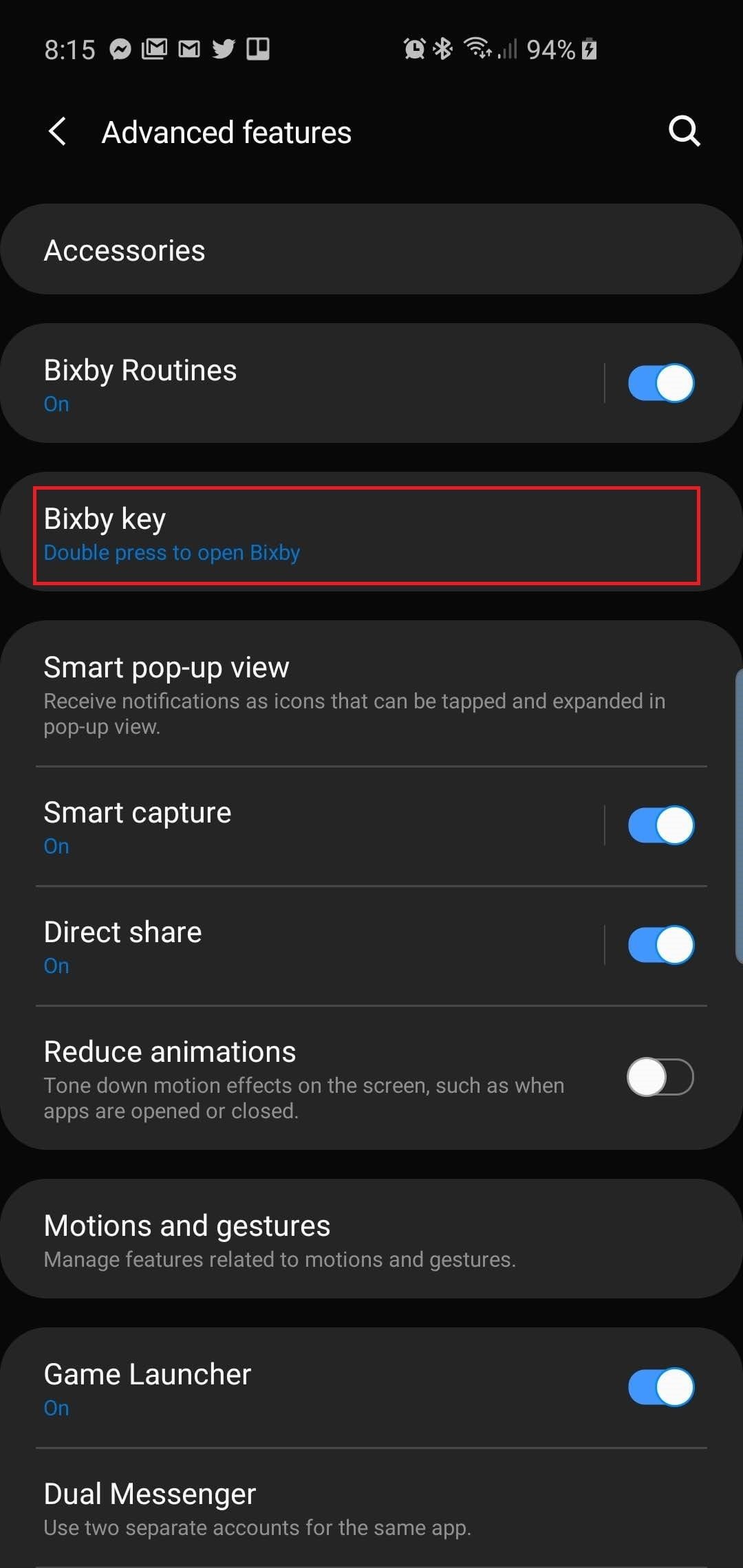
Task: Disable the Bixby Routines toggle
Action: tap(660, 383)
